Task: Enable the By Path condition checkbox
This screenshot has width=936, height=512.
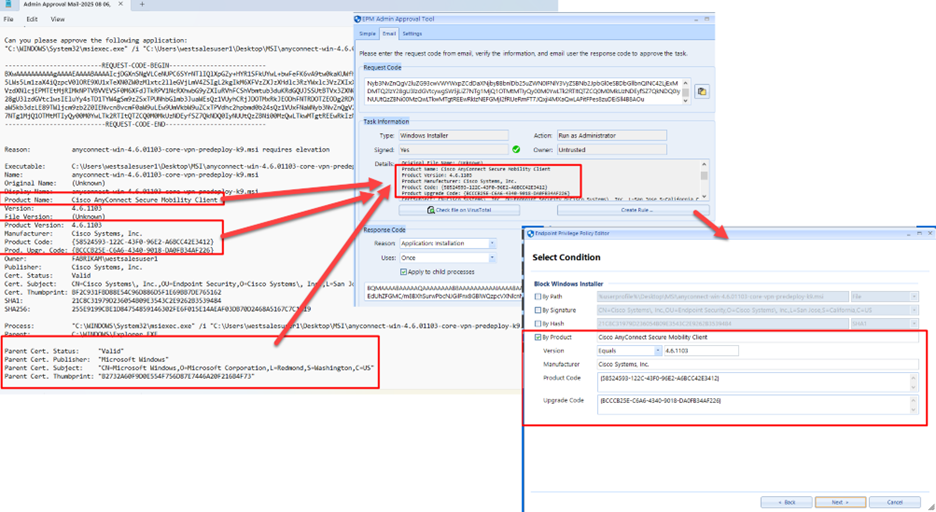Action: [538, 297]
